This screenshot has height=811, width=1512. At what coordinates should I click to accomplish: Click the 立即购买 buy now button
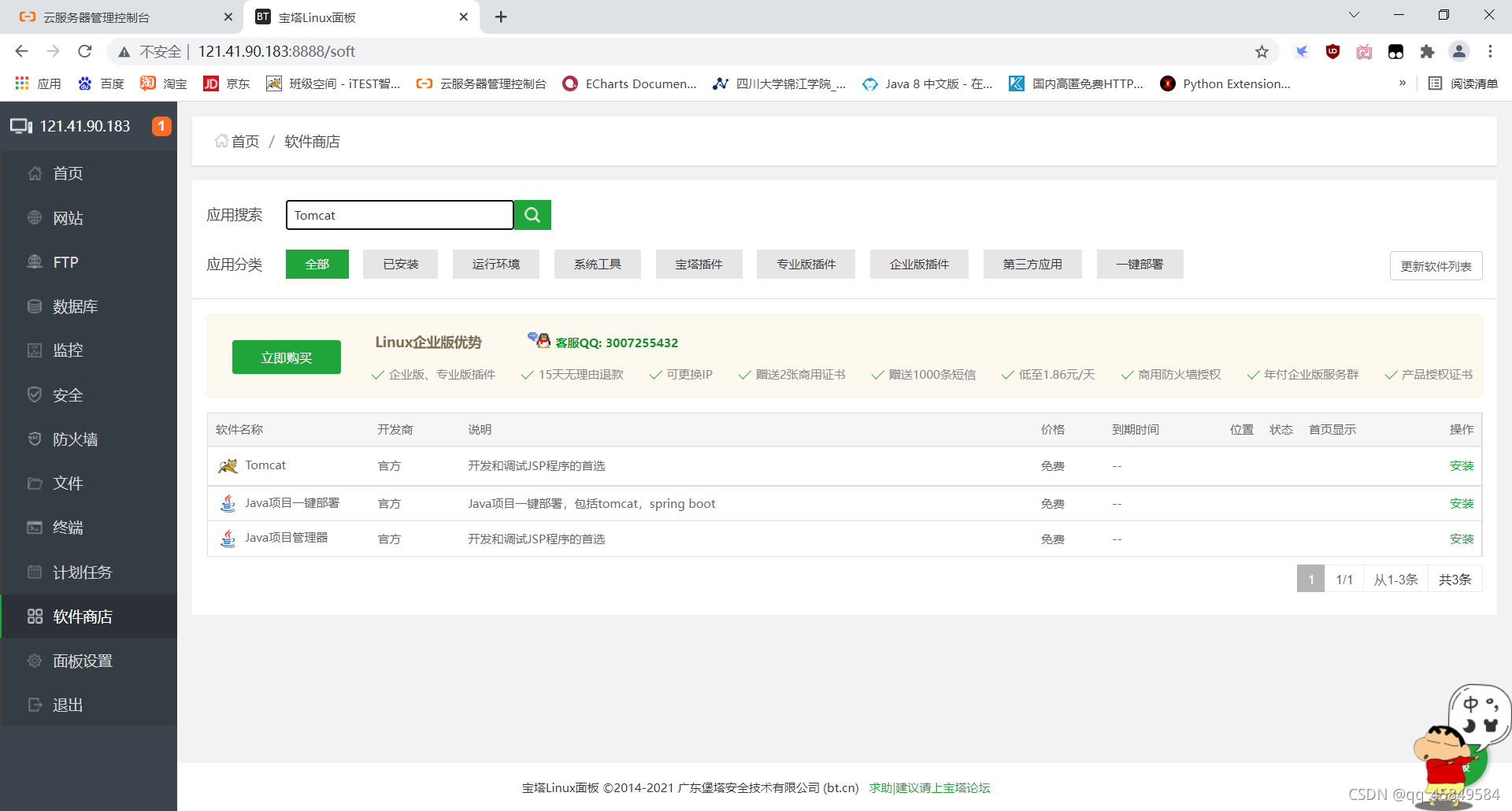click(287, 357)
